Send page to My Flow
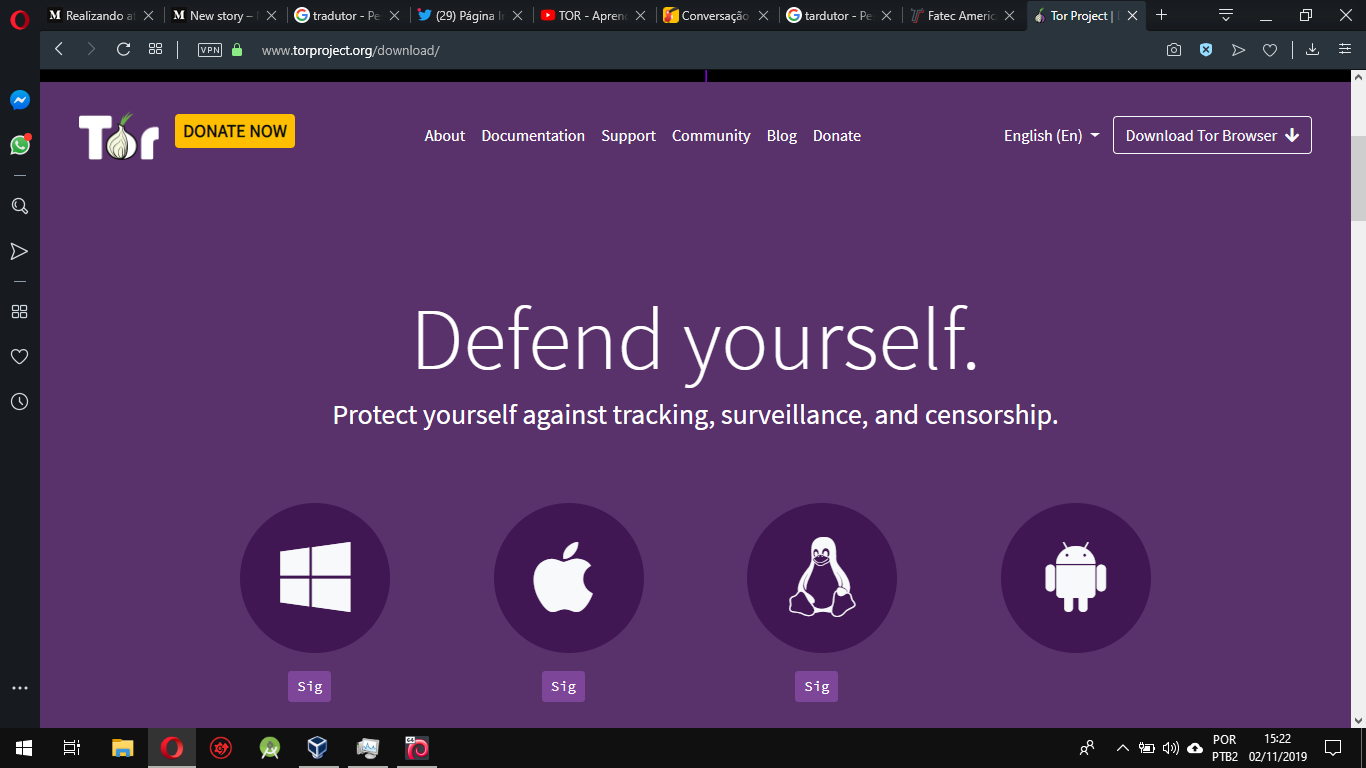The height and width of the screenshot is (768, 1366). tap(1238, 50)
